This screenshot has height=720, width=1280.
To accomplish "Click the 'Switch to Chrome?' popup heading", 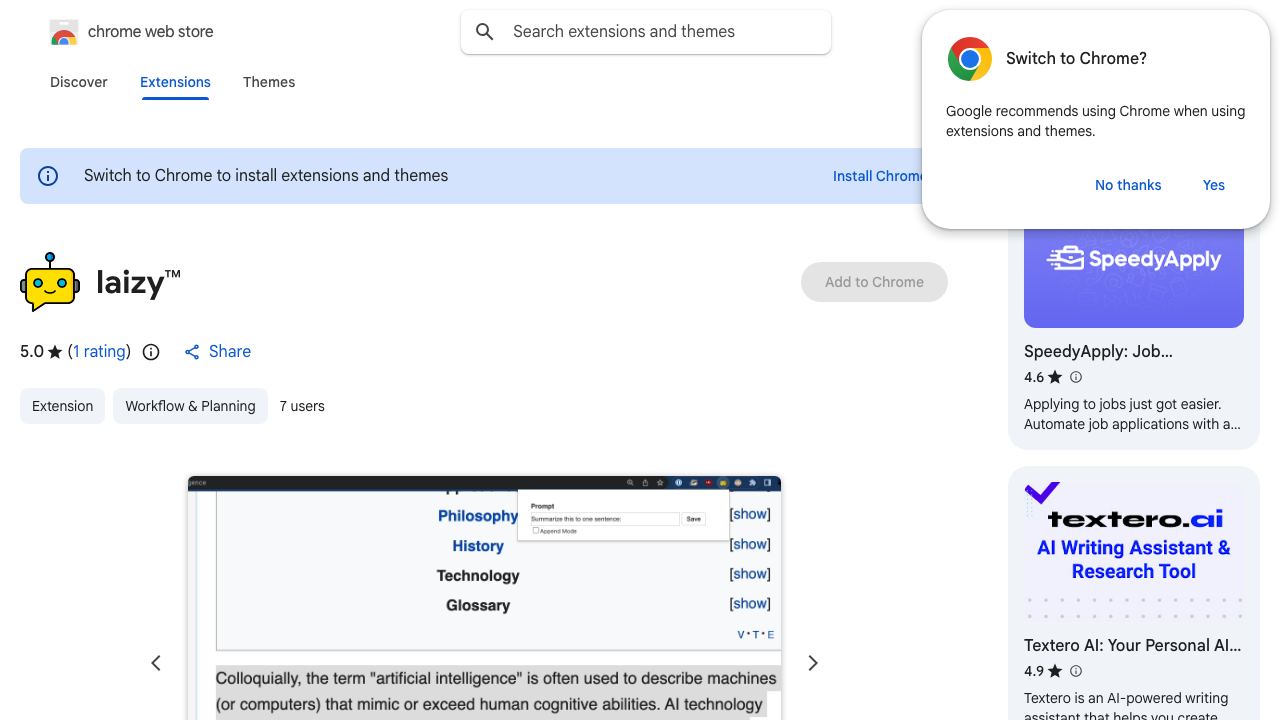I will pyautogui.click(x=1076, y=59).
